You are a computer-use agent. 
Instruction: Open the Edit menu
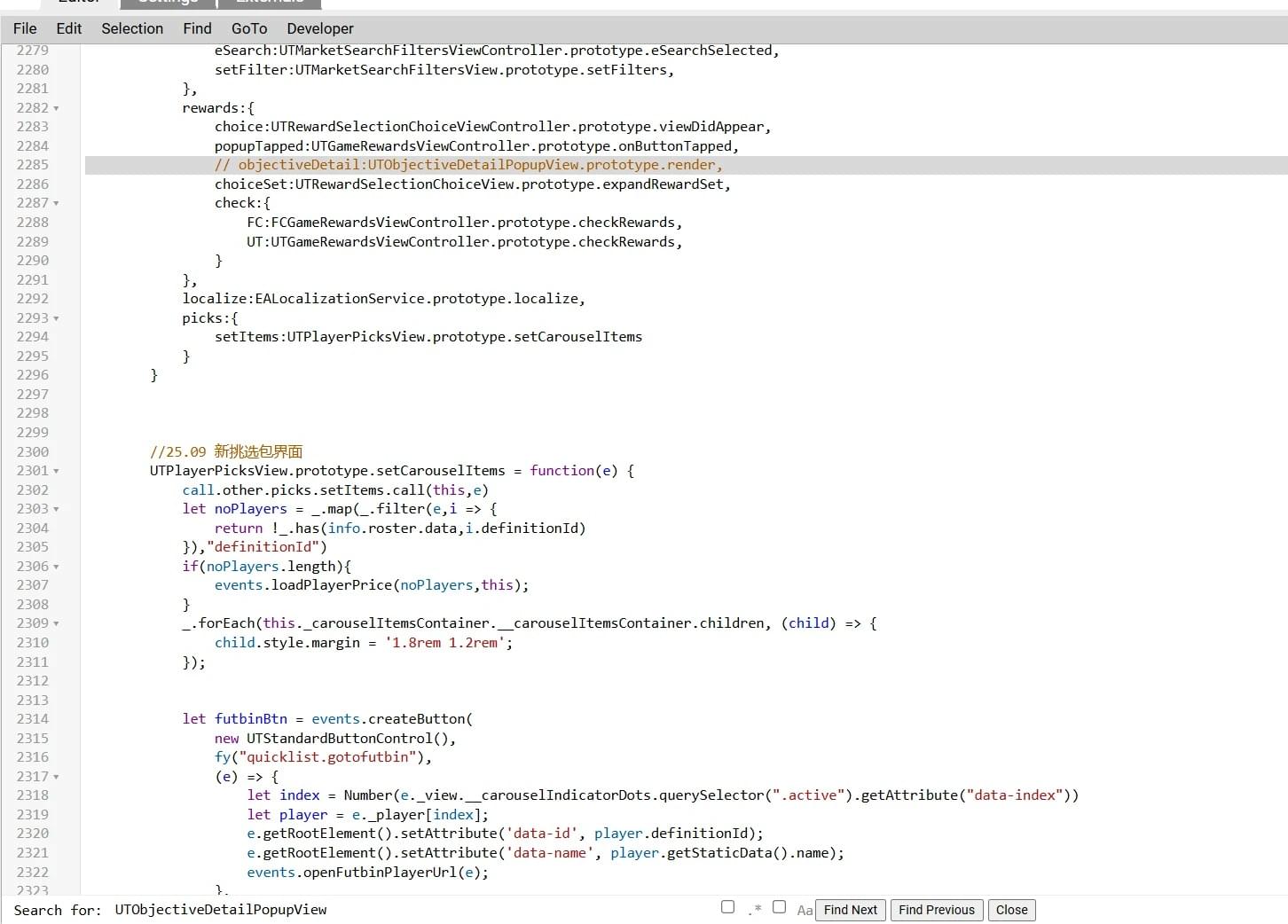click(69, 28)
